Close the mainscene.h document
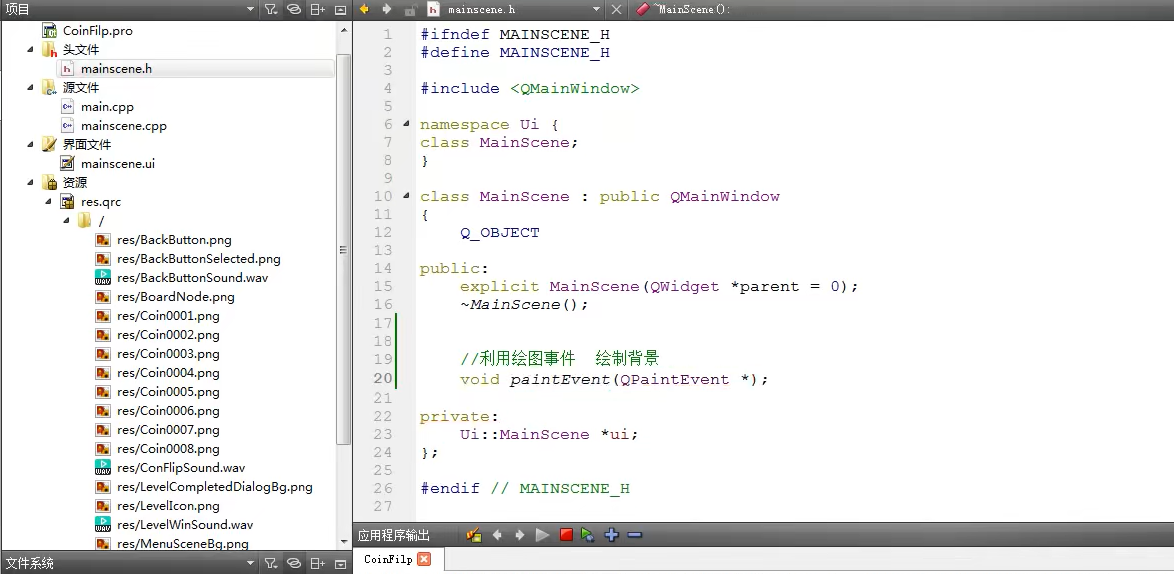This screenshot has height=574, width=1174. (x=616, y=10)
